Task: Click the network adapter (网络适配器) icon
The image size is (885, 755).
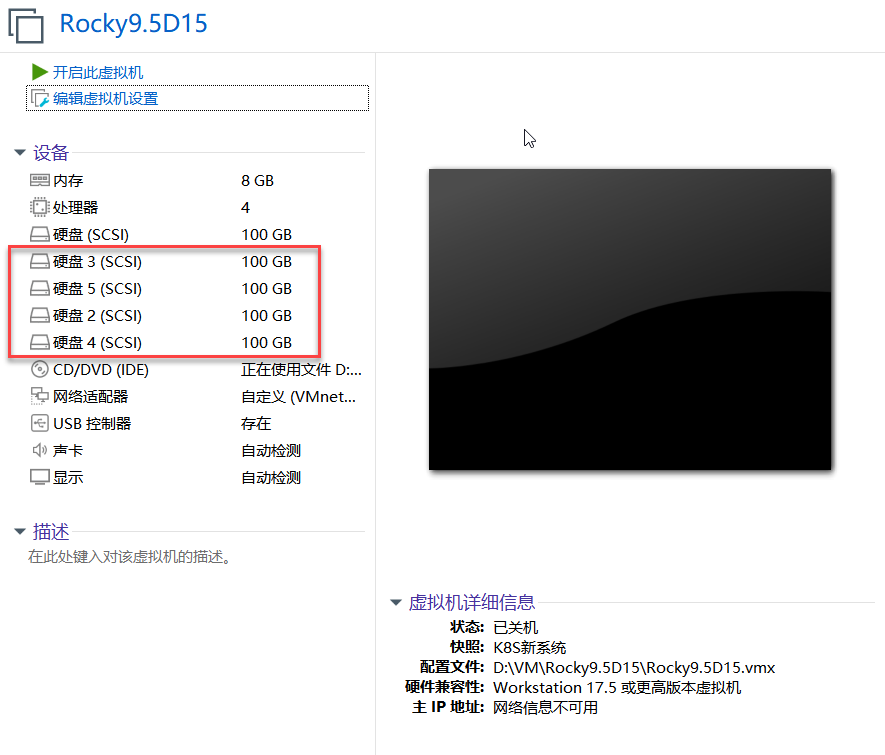Action: pyautogui.click(x=39, y=397)
